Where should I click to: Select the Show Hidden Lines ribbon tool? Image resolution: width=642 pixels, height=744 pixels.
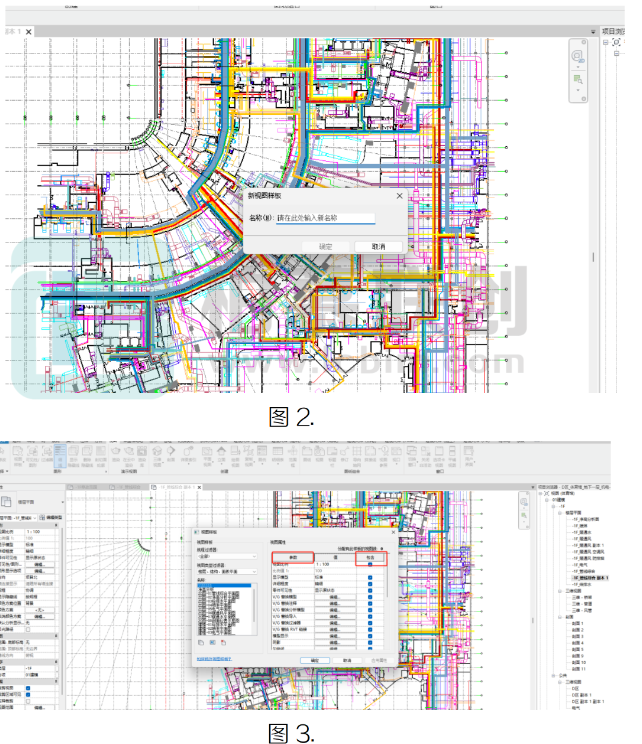click(74, 456)
